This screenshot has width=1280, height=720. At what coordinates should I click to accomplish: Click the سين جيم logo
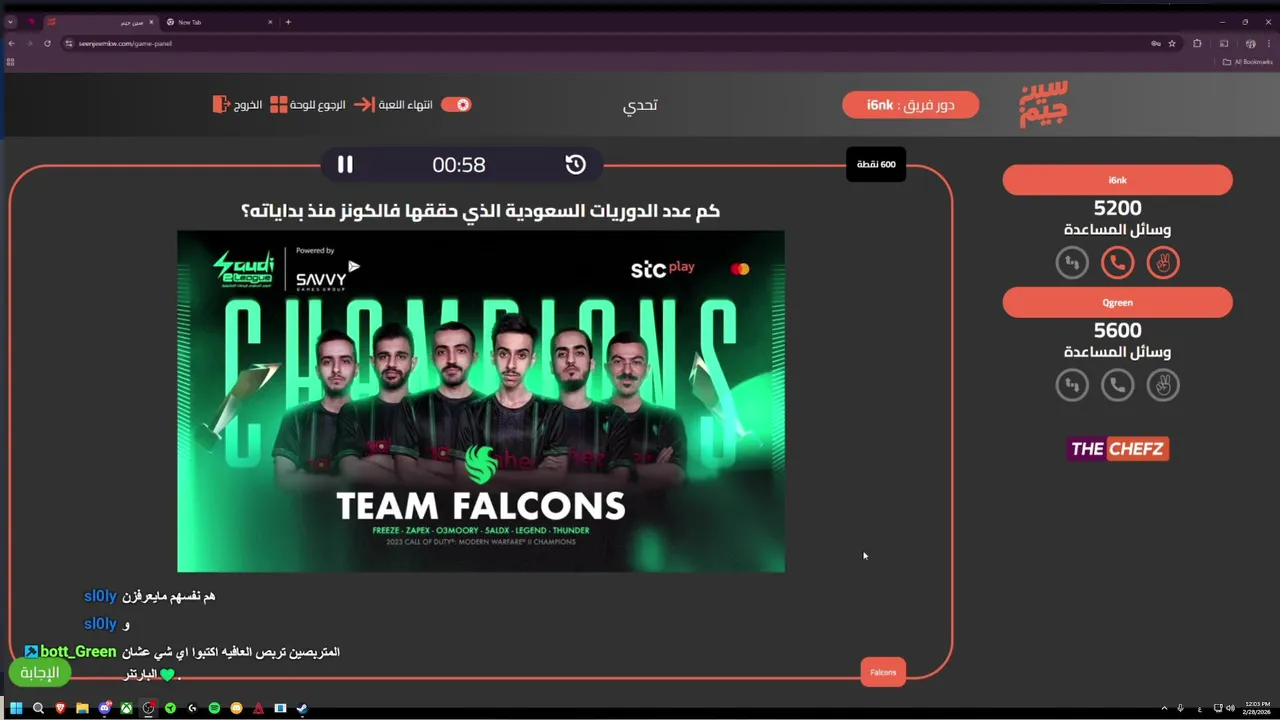[1043, 104]
